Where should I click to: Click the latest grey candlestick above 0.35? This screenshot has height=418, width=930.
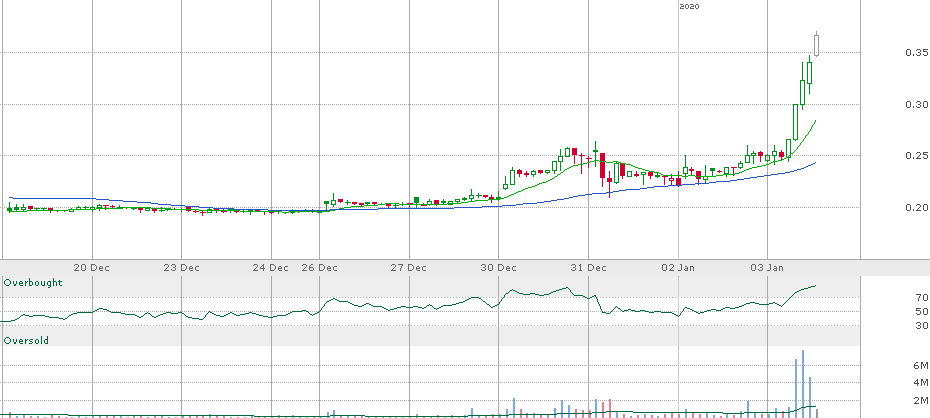817,45
